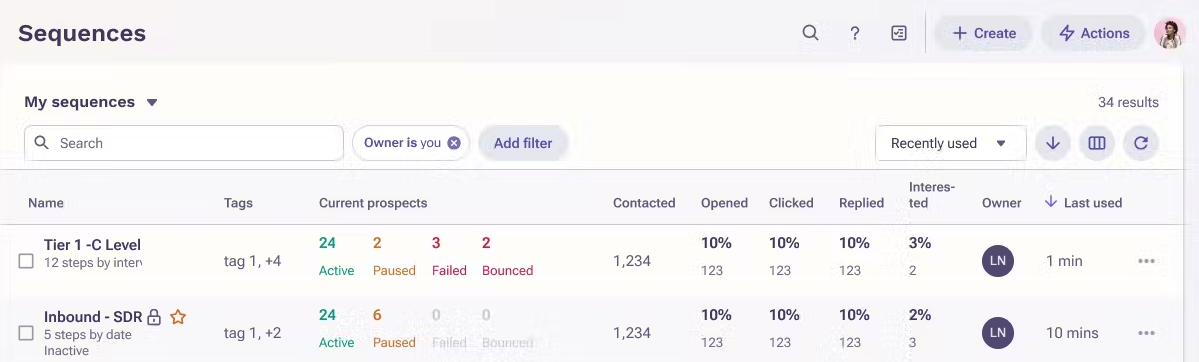Star the Inbound - SDR sequence
Viewport: 1199px width, 362px height.
coord(177,316)
